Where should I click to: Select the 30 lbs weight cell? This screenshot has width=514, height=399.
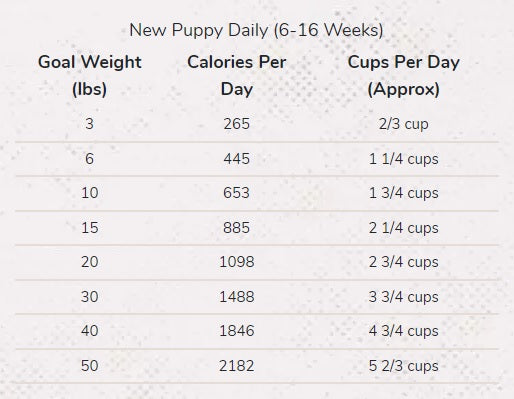pos(90,297)
